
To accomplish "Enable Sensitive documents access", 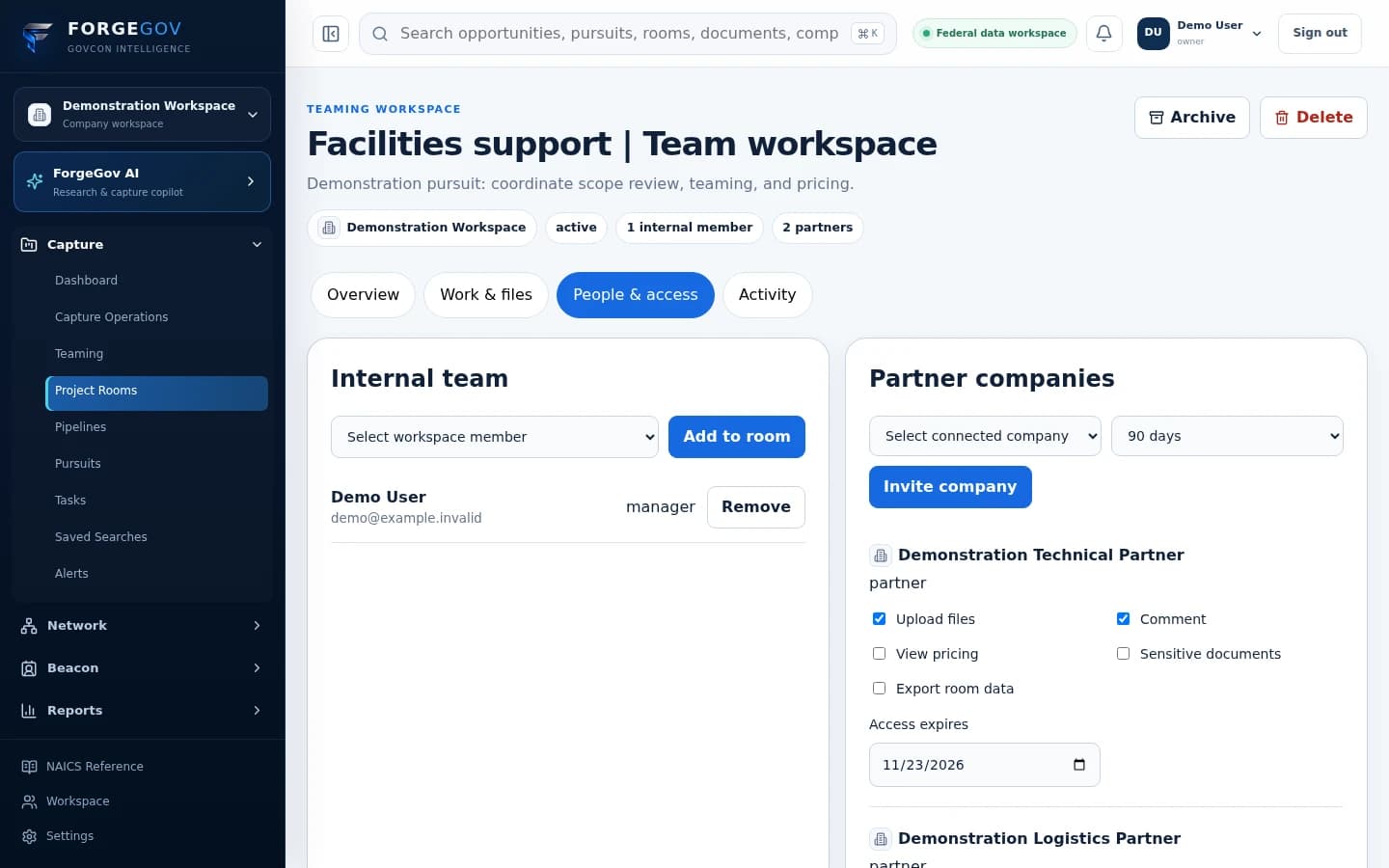I will coord(1123,654).
